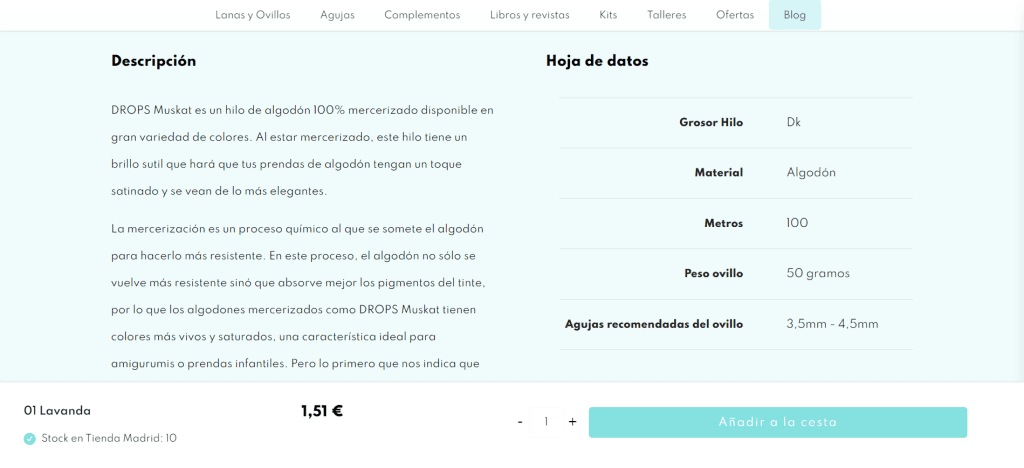This screenshot has width=1024, height=468.
Task: Go to the Agujas category
Action: 337,15
